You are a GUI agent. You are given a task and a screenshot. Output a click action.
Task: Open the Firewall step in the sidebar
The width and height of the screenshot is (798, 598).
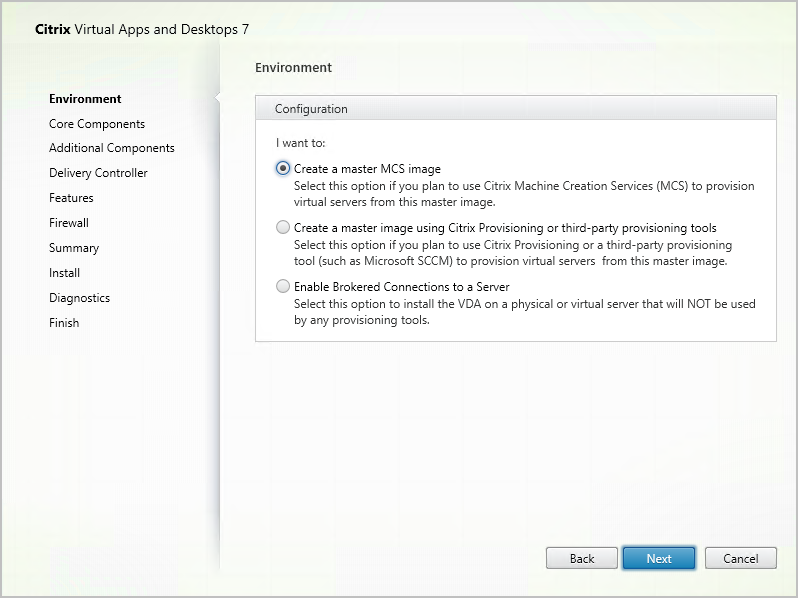click(69, 223)
